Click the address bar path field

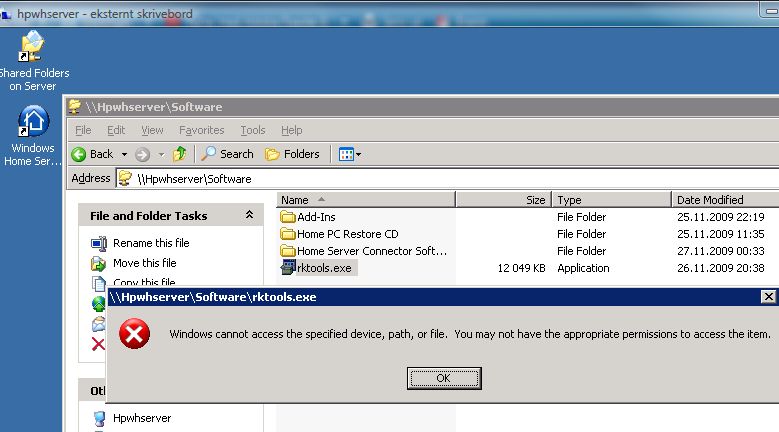point(447,179)
